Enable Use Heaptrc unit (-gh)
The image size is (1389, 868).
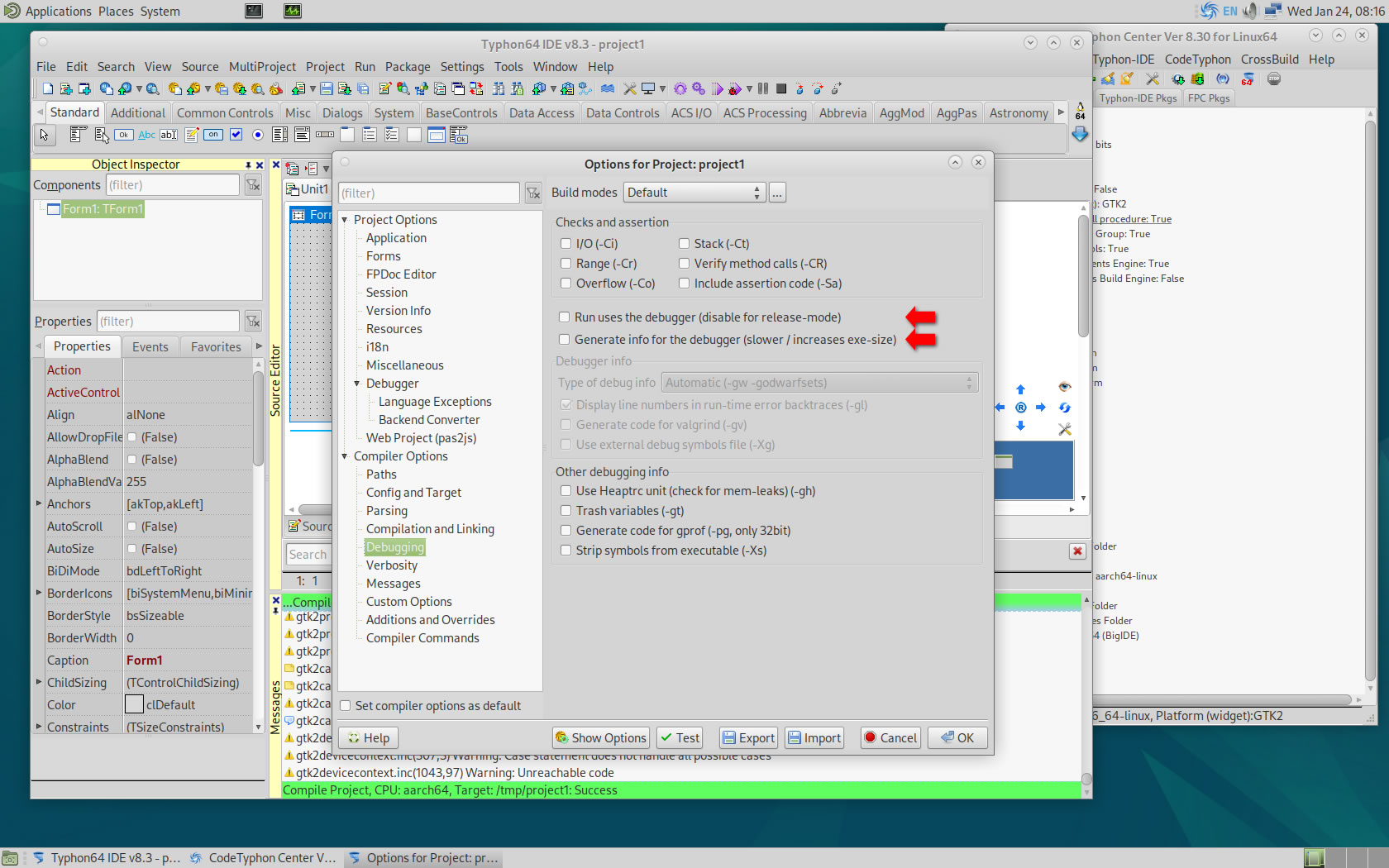[566, 491]
